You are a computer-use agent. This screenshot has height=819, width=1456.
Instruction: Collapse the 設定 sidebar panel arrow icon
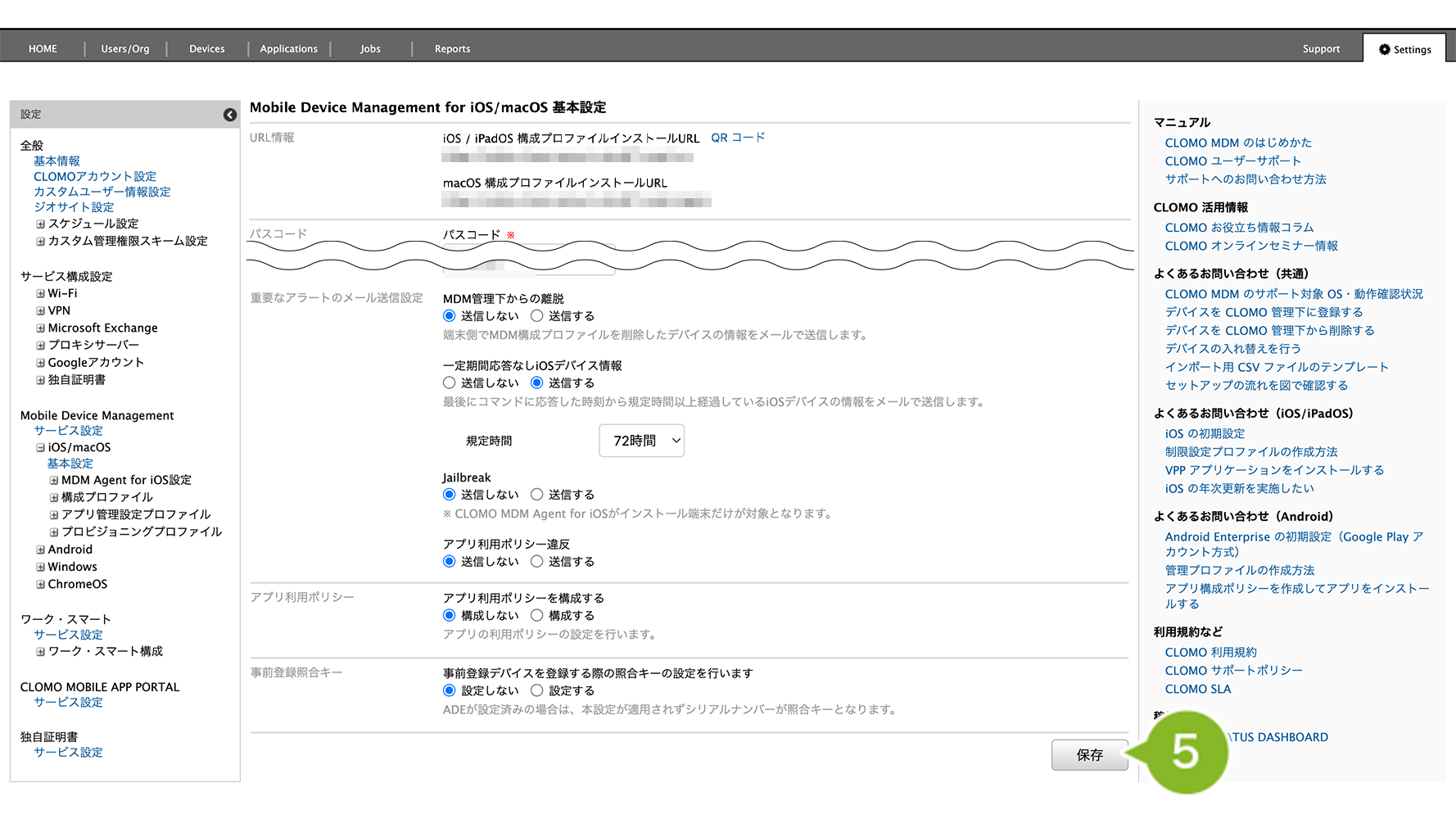click(x=230, y=115)
